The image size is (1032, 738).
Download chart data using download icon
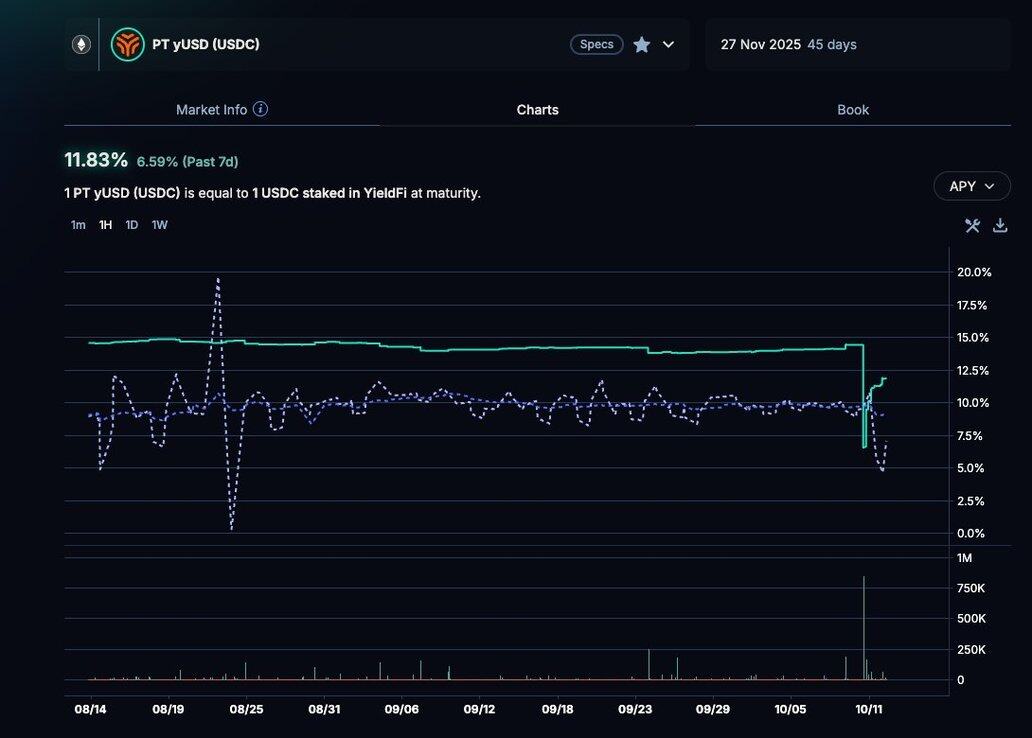pos(999,225)
